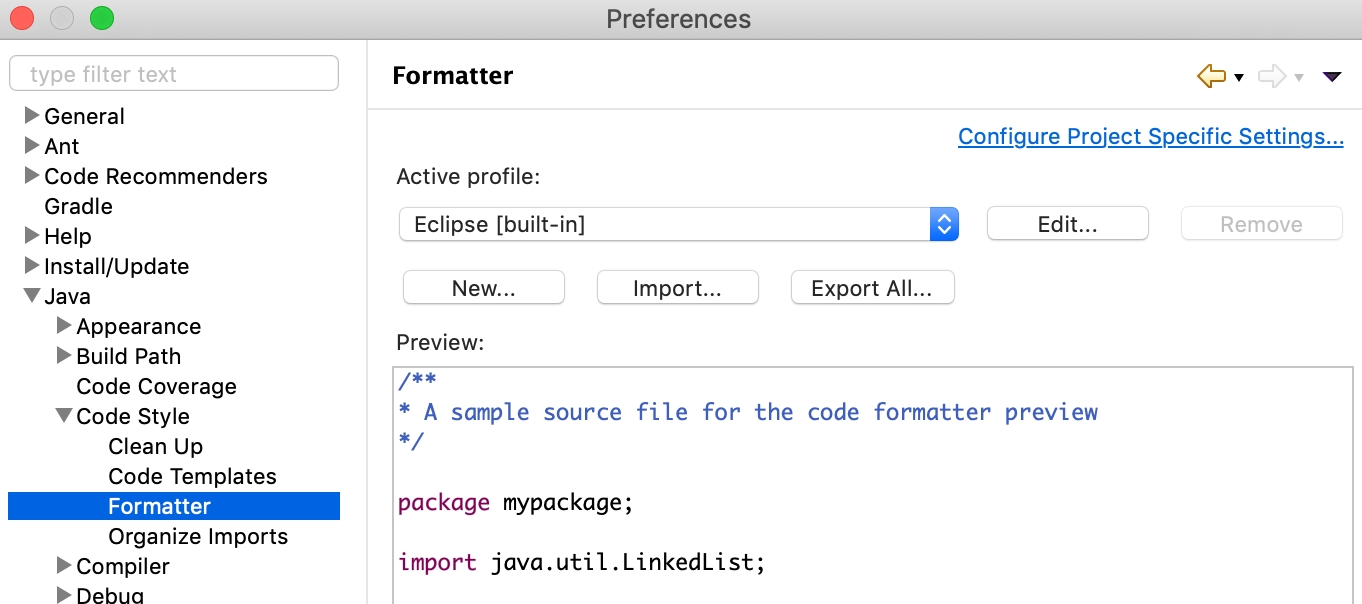
Task: Open the back history dropdown arrow
Action: click(1239, 78)
